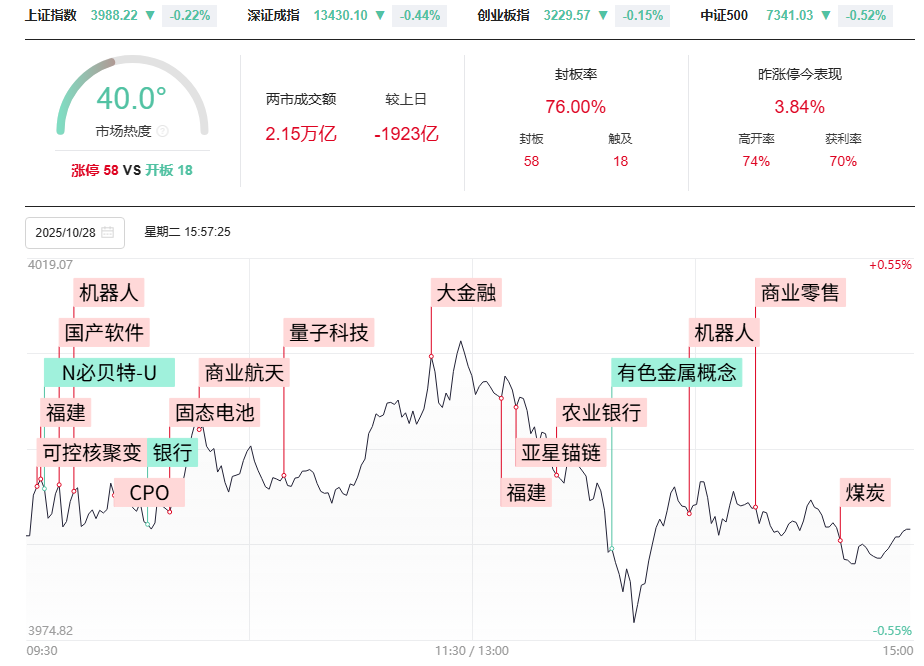Click the 封板率 76.00% value
The height and width of the screenshot is (666, 924).
pos(575,105)
